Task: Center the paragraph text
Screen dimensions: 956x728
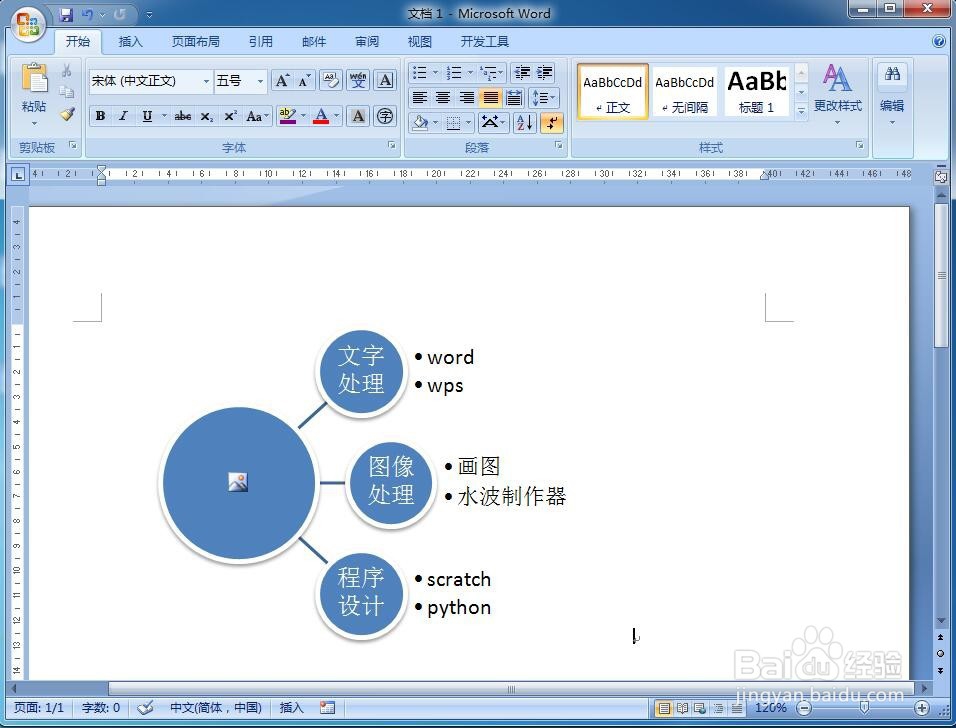Action: [443, 98]
